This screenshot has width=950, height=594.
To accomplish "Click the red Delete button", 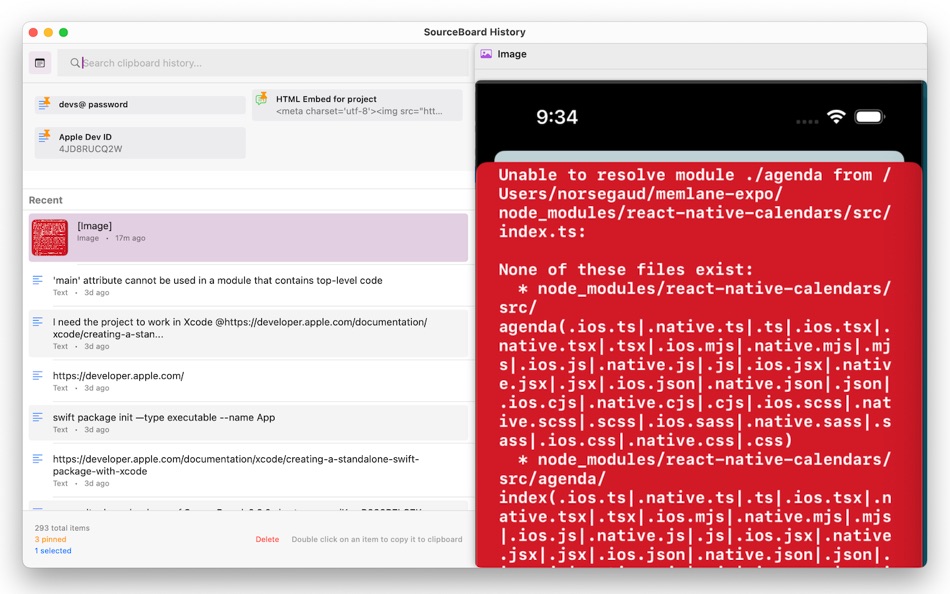I will click(x=267, y=539).
